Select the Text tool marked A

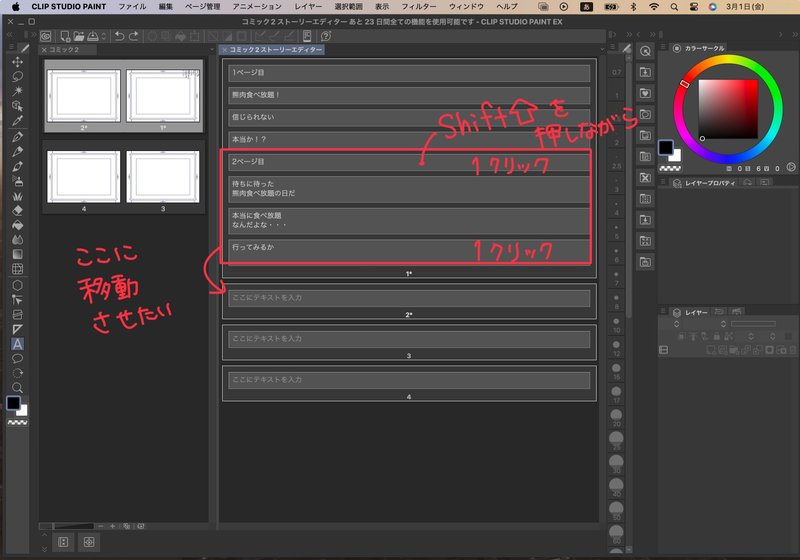point(17,344)
